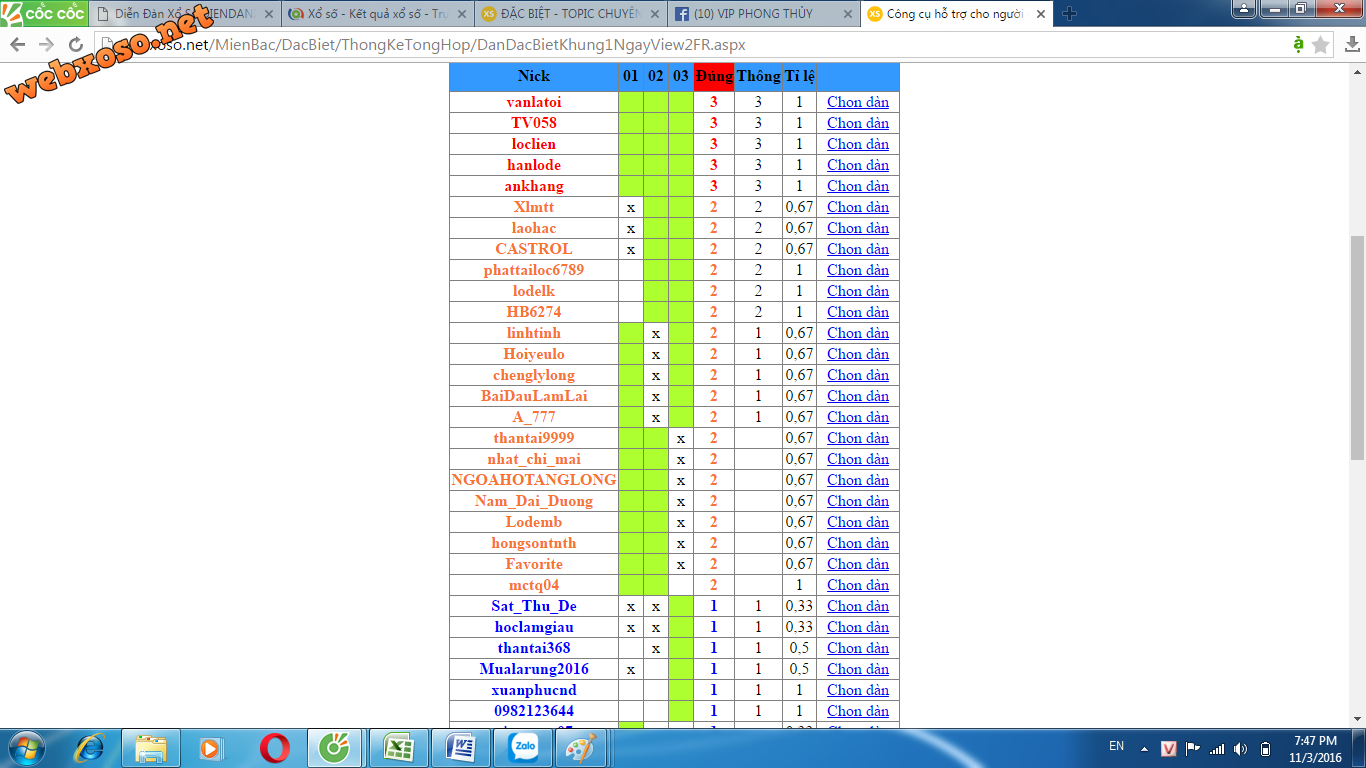Open Internet Explorer from the taskbar
This screenshot has height=768, width=1366.
coord(89,748)
